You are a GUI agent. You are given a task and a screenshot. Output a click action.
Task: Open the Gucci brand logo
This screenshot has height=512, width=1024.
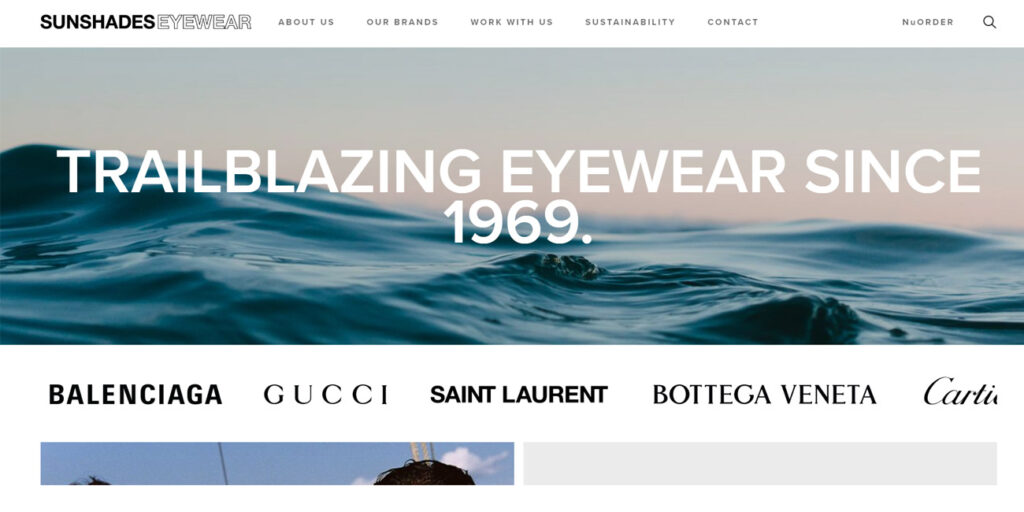tap(325, 394)
